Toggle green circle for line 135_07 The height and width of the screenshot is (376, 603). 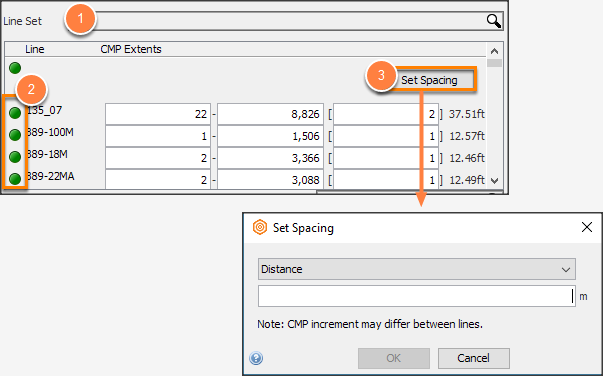[x=15, y=113]
